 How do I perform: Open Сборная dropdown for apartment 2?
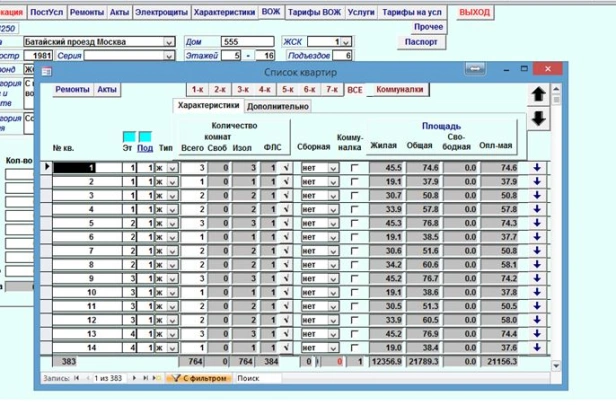coord(333,182)
